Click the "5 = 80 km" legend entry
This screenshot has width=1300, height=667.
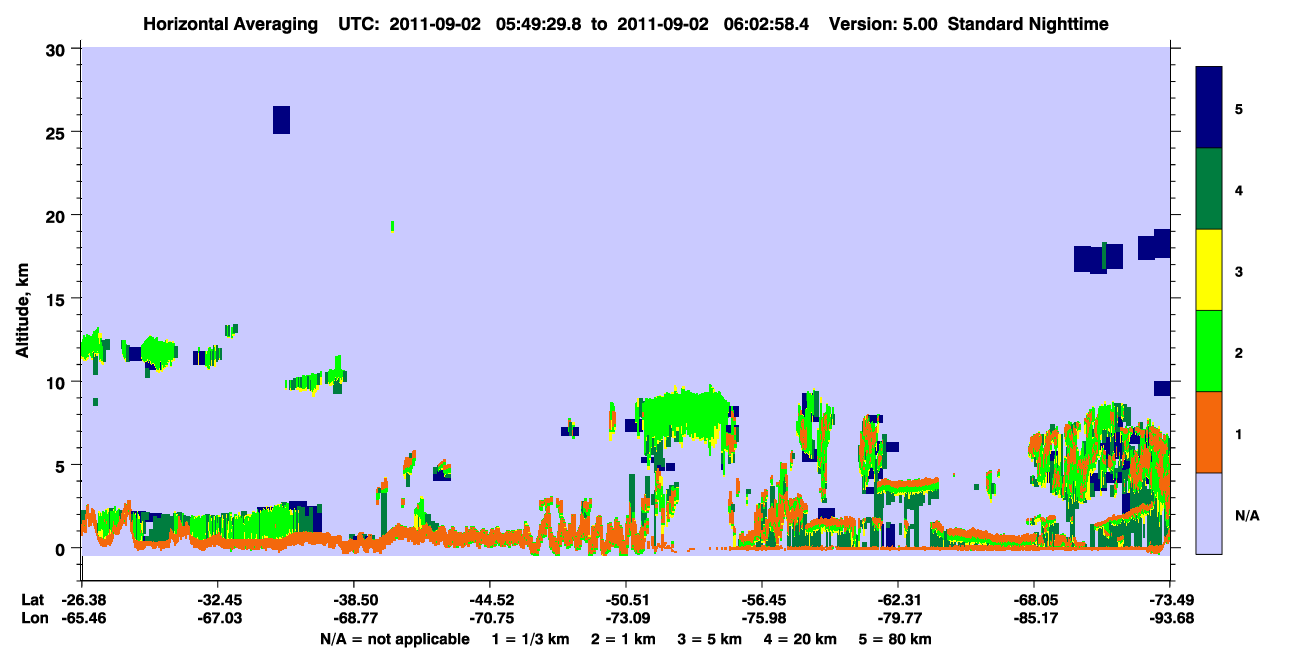point(897,639)
